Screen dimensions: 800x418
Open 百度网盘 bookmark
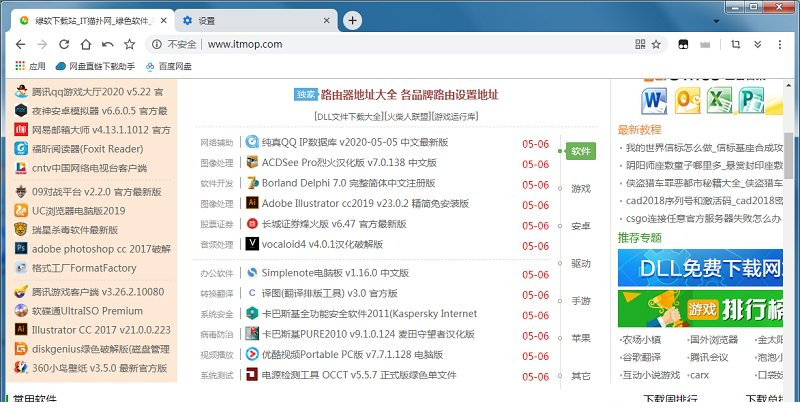click(x=168, y=66)
